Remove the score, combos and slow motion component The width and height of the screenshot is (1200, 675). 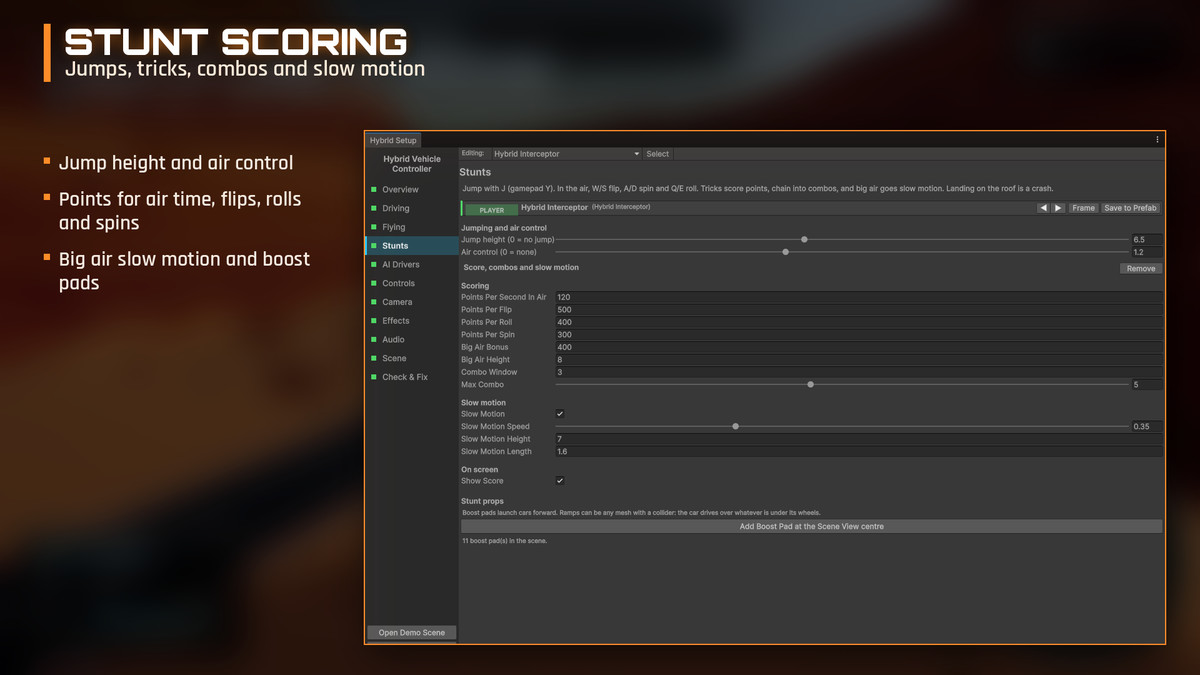[x=1141, y=268]
